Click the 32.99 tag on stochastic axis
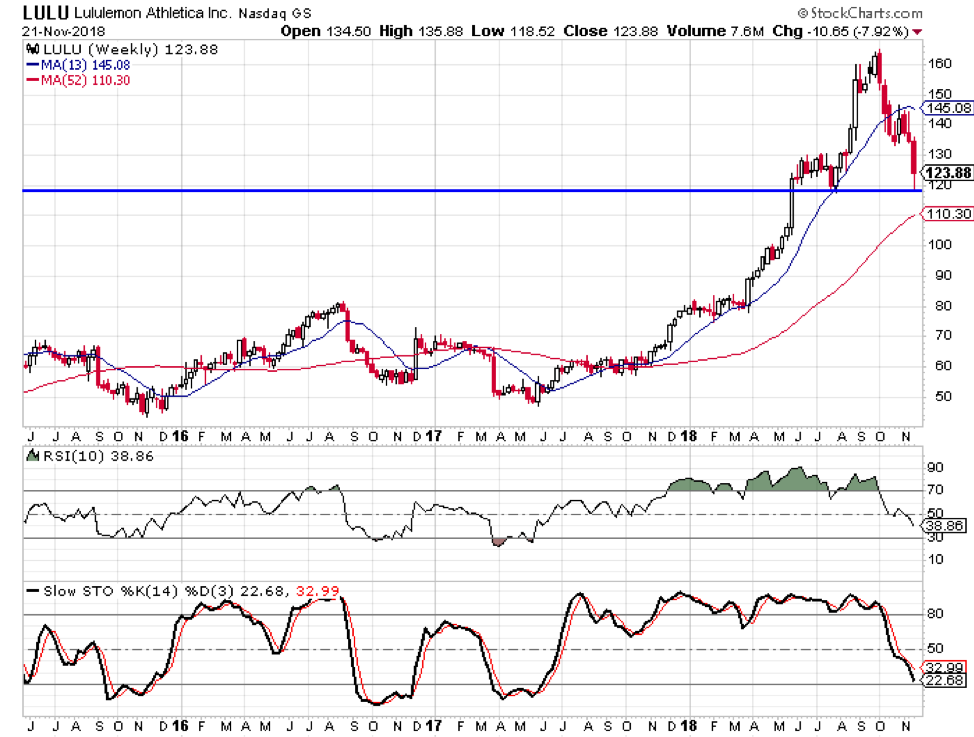This screenshot has height=737, width=974. pos(944,667)
